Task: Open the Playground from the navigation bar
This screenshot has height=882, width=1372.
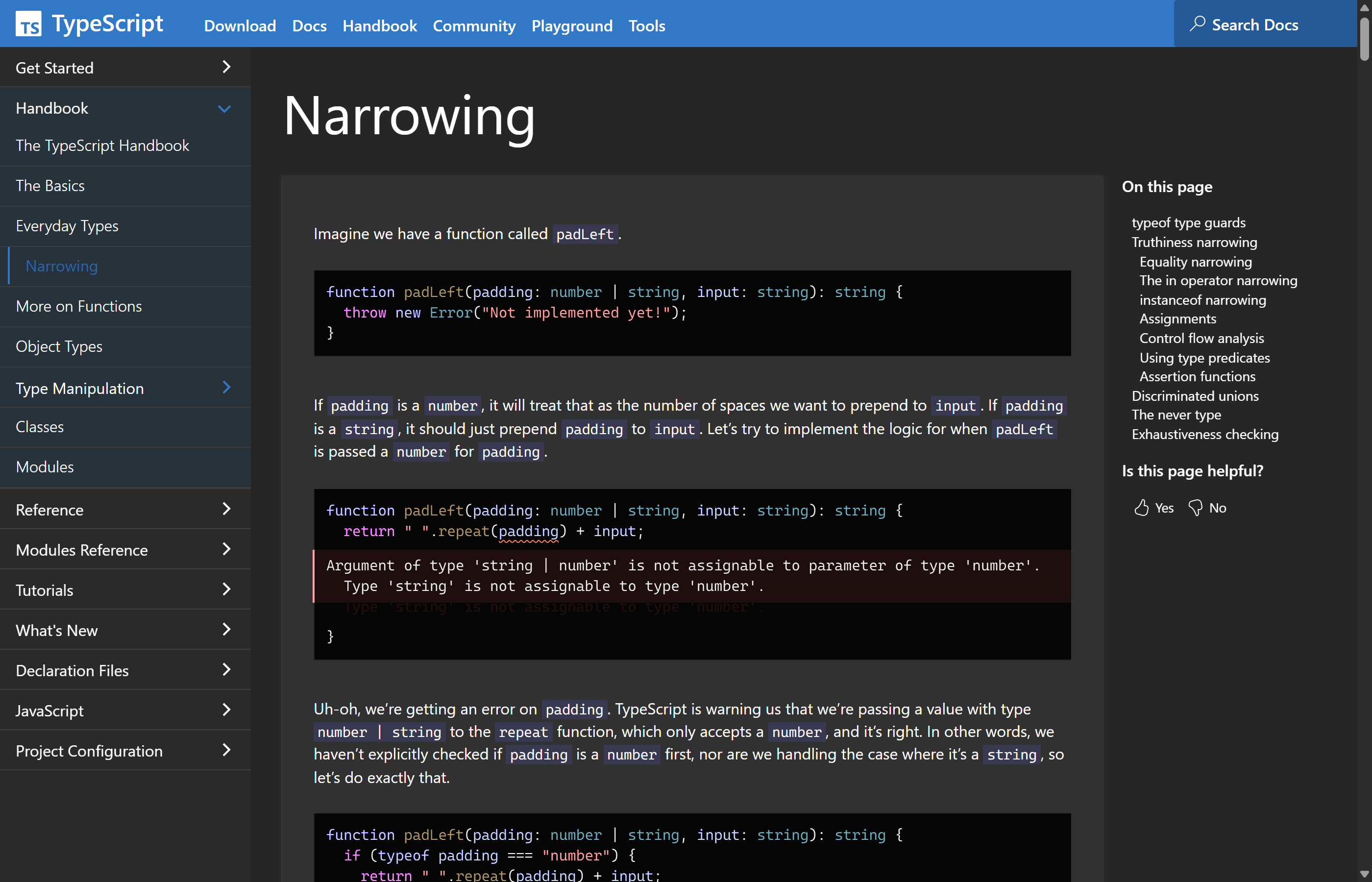Action: click(571, 26)
